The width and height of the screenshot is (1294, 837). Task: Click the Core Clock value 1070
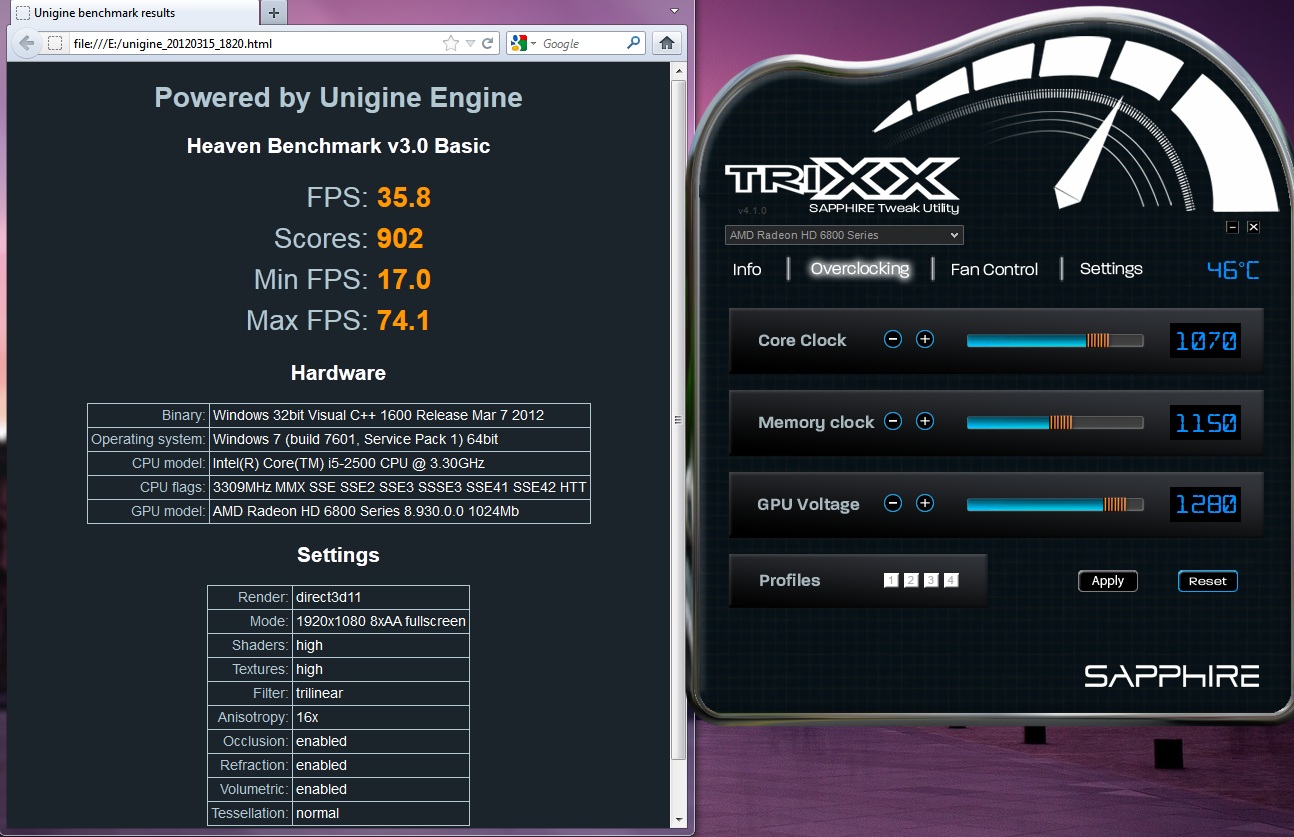point(1205,340)
